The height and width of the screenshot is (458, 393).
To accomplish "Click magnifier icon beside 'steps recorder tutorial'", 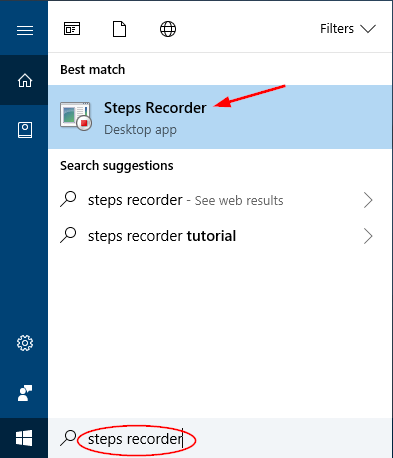I will pos(68,235).
